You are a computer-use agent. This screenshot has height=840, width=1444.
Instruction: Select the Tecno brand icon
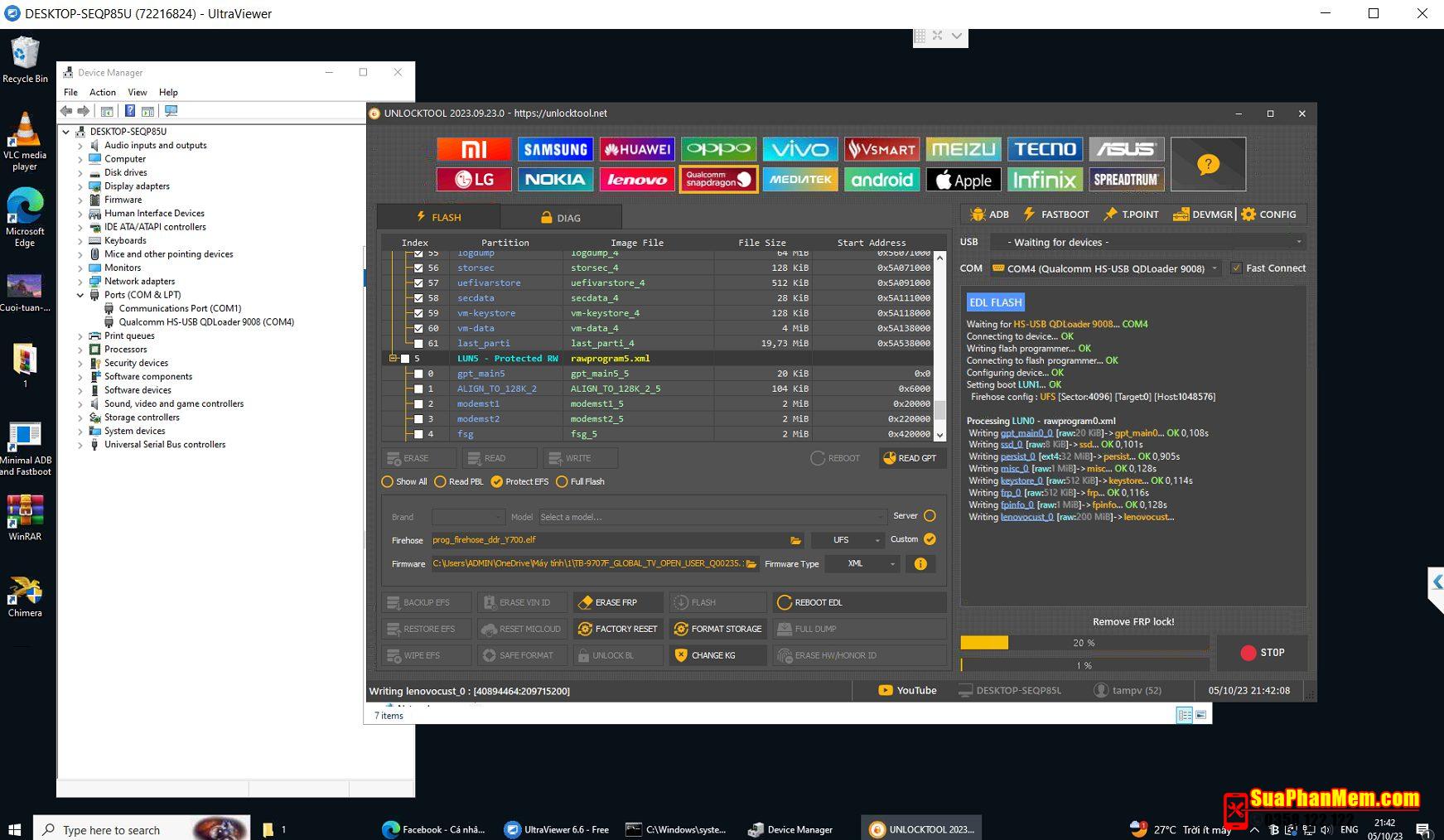(x=1045, y=149)
